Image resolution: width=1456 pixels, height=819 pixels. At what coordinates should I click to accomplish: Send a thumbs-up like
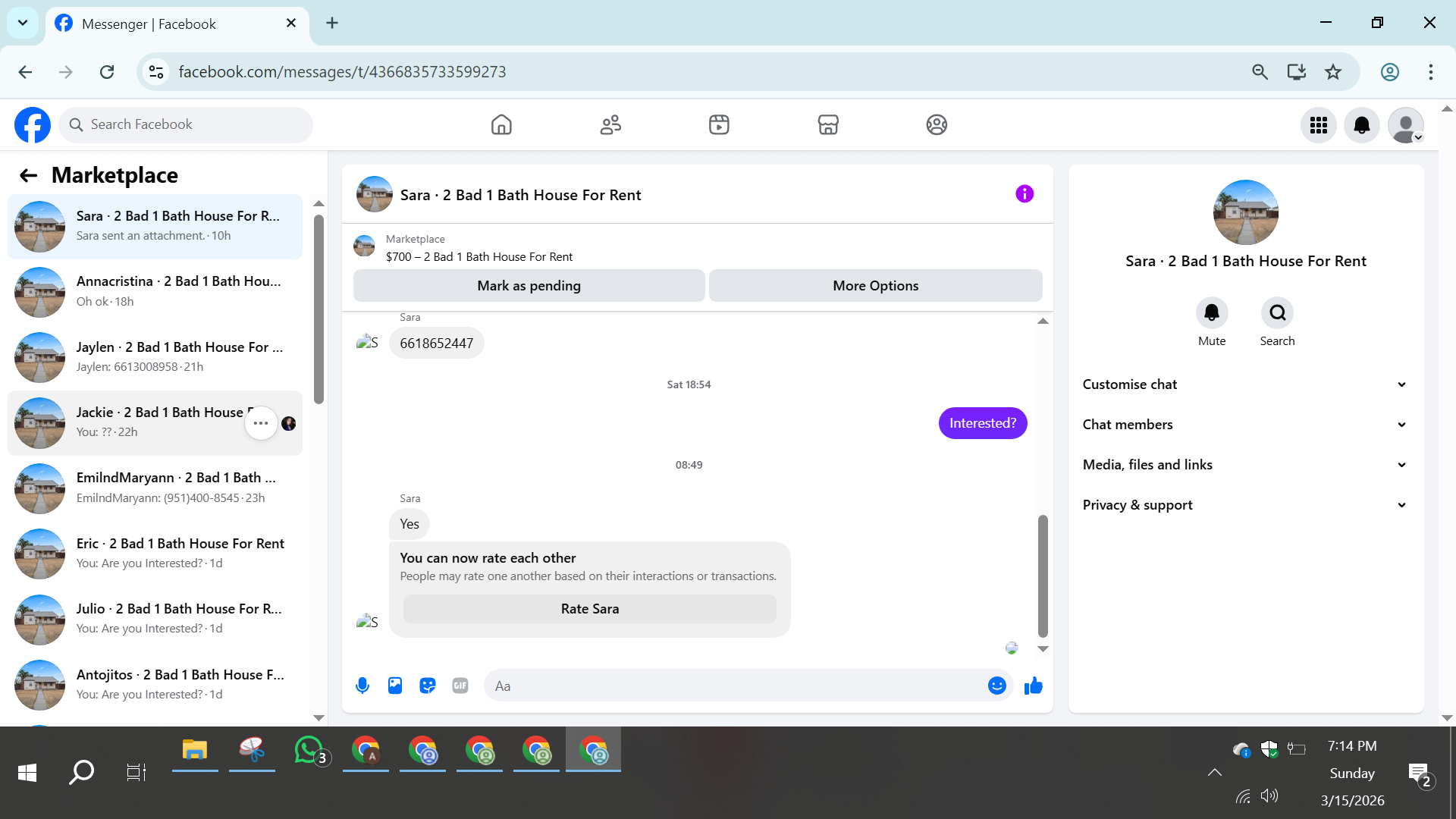(x=1034, y=686)
